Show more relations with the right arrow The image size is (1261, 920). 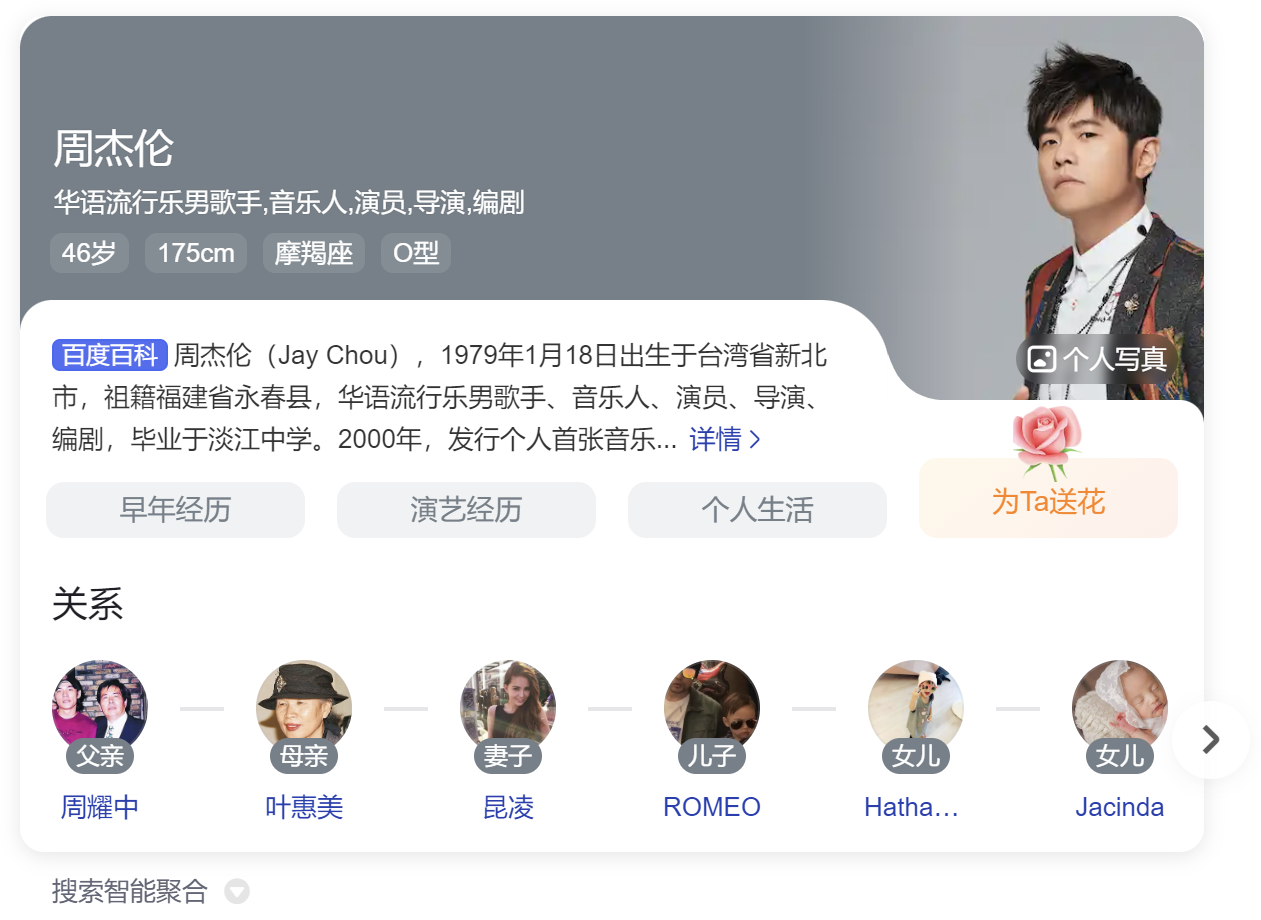1211,740
